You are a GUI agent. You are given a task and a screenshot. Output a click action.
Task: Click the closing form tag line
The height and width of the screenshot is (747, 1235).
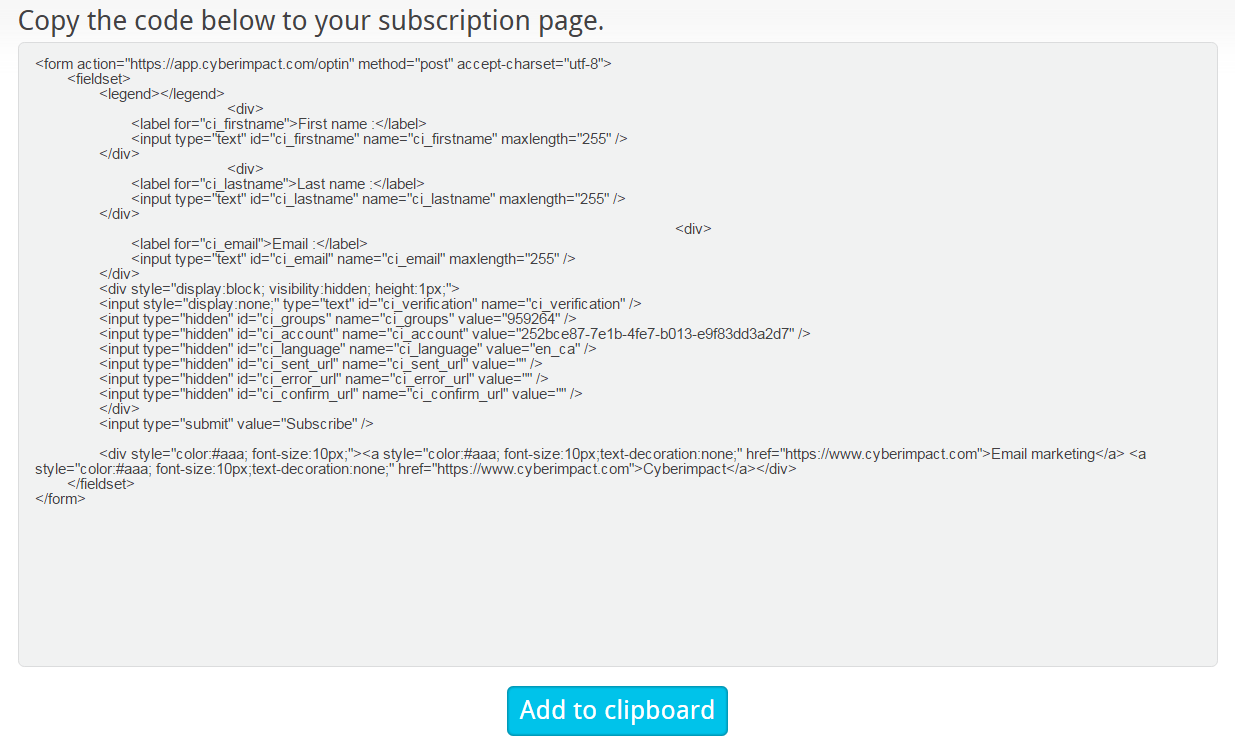60,499
